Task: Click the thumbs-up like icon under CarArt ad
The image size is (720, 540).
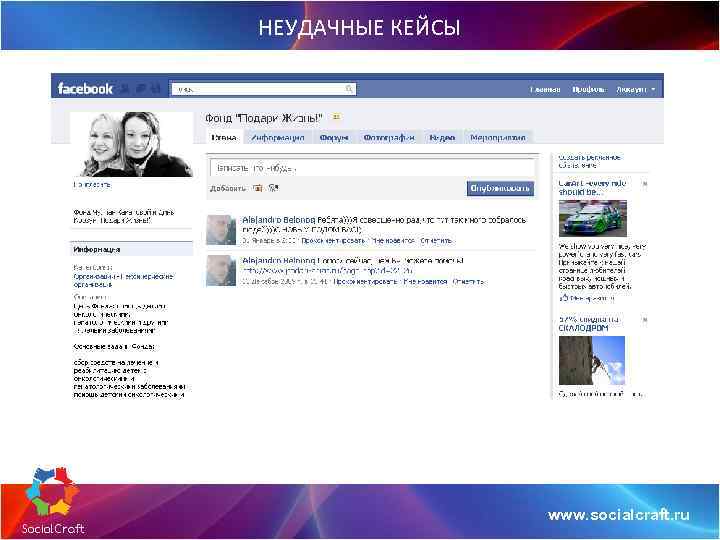Action: 563,298
